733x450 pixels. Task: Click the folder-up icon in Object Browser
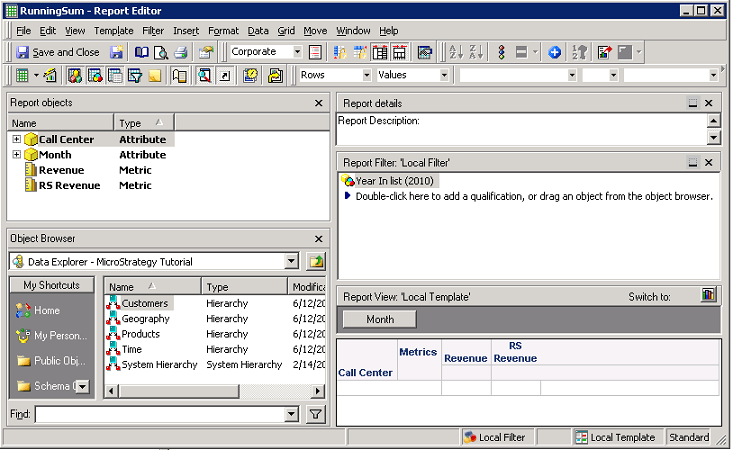click(315, 261)
